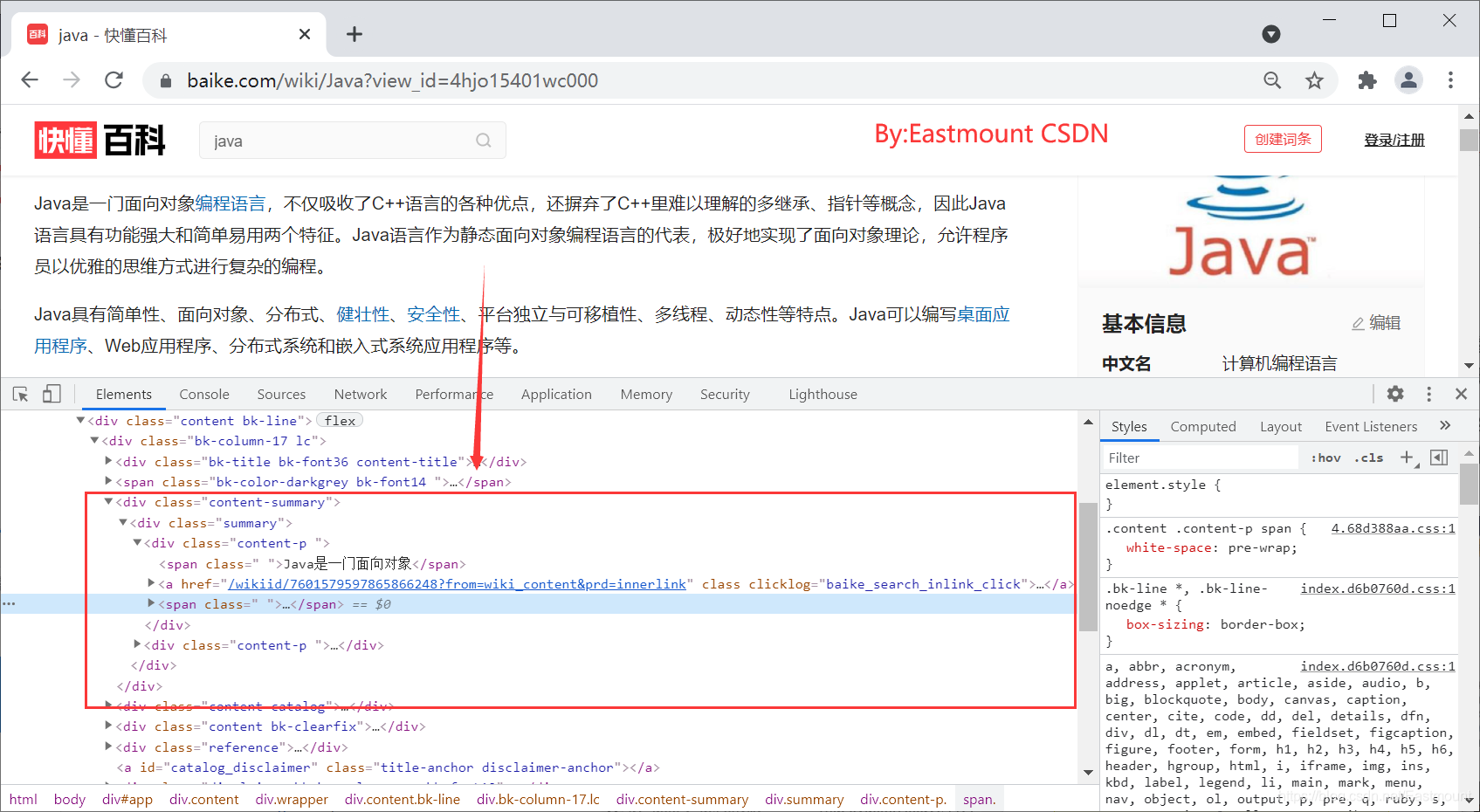Screen dimensions: 1480x812
Task: Click the search magnifier in baike search box
Action: (484, 141)
